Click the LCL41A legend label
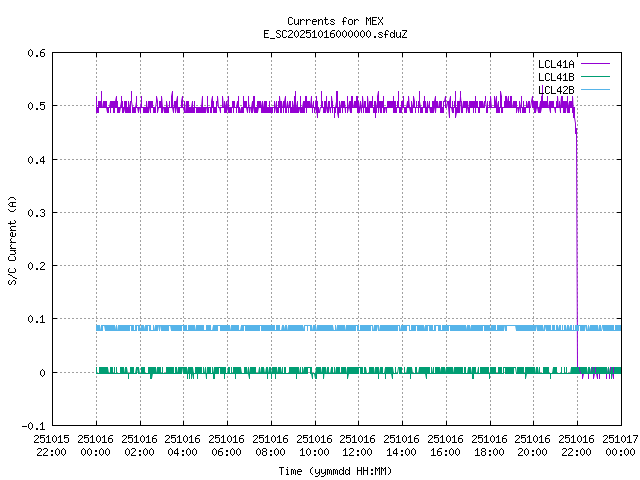 [555, 64]
